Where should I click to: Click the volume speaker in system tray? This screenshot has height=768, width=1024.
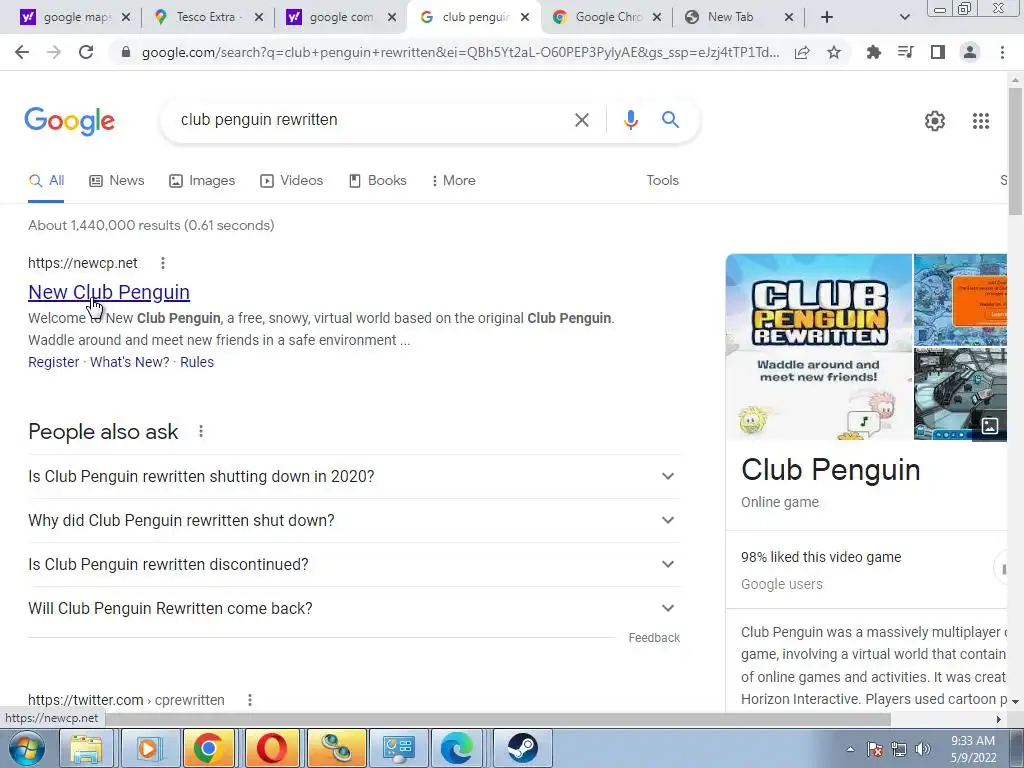[923, 749]
